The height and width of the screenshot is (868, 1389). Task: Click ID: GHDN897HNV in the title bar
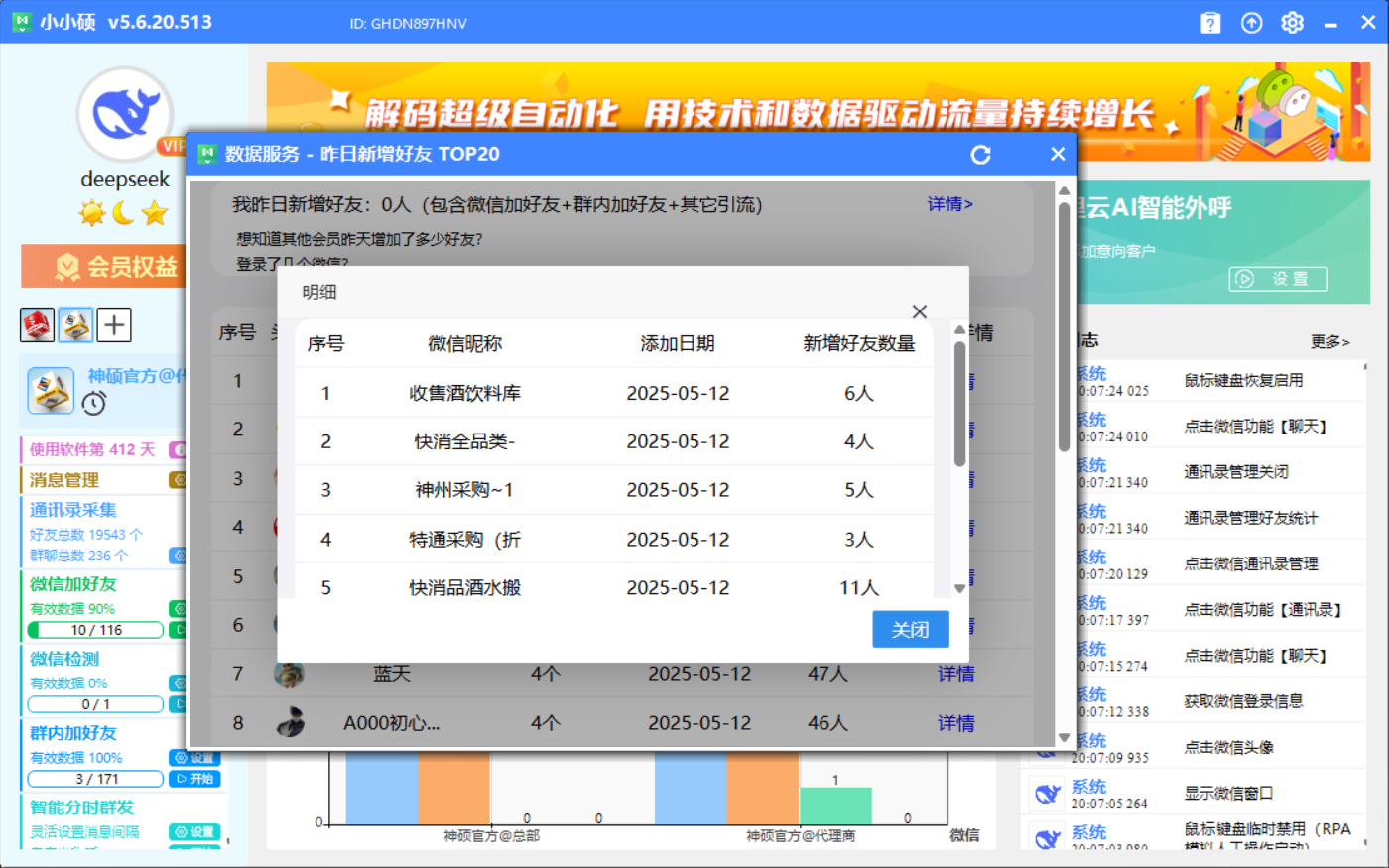[408, 23]
